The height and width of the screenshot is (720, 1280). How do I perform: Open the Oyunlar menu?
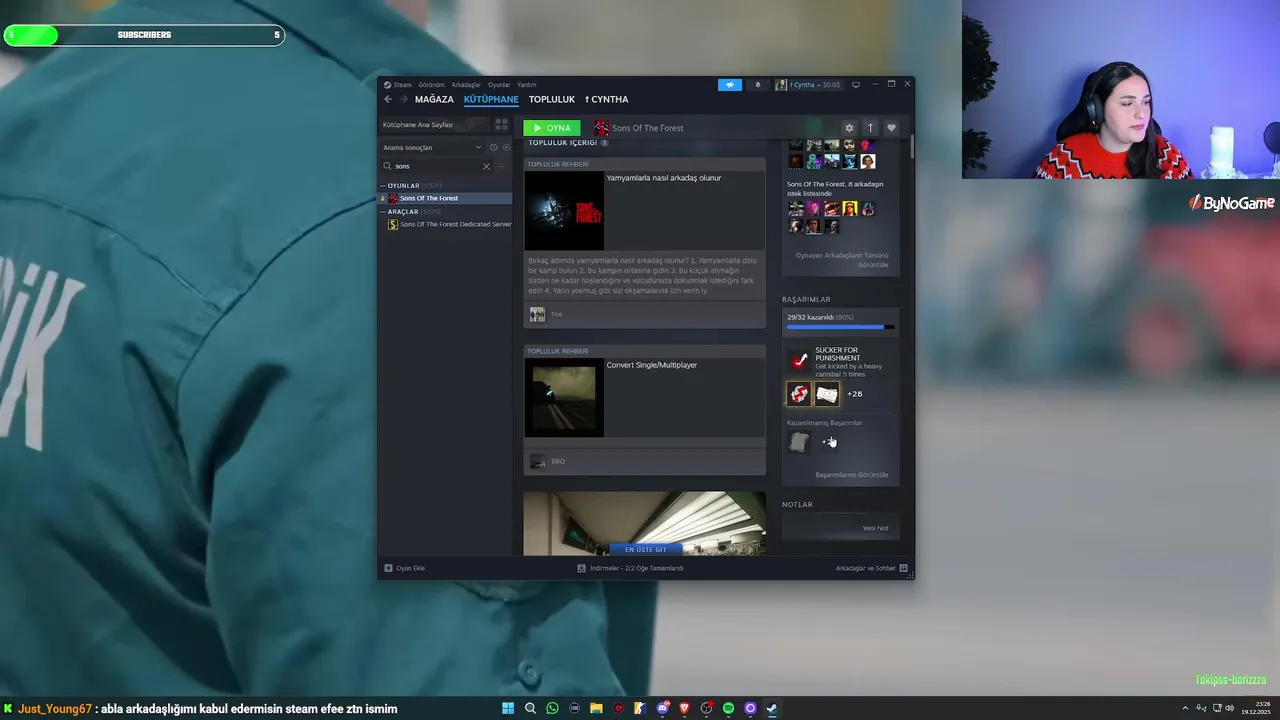pyautogui.click(x=499, y=85)
